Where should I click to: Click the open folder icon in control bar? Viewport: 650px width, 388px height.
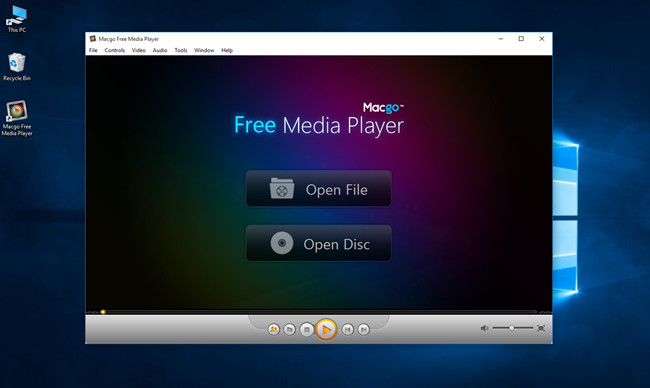point(290,330)
